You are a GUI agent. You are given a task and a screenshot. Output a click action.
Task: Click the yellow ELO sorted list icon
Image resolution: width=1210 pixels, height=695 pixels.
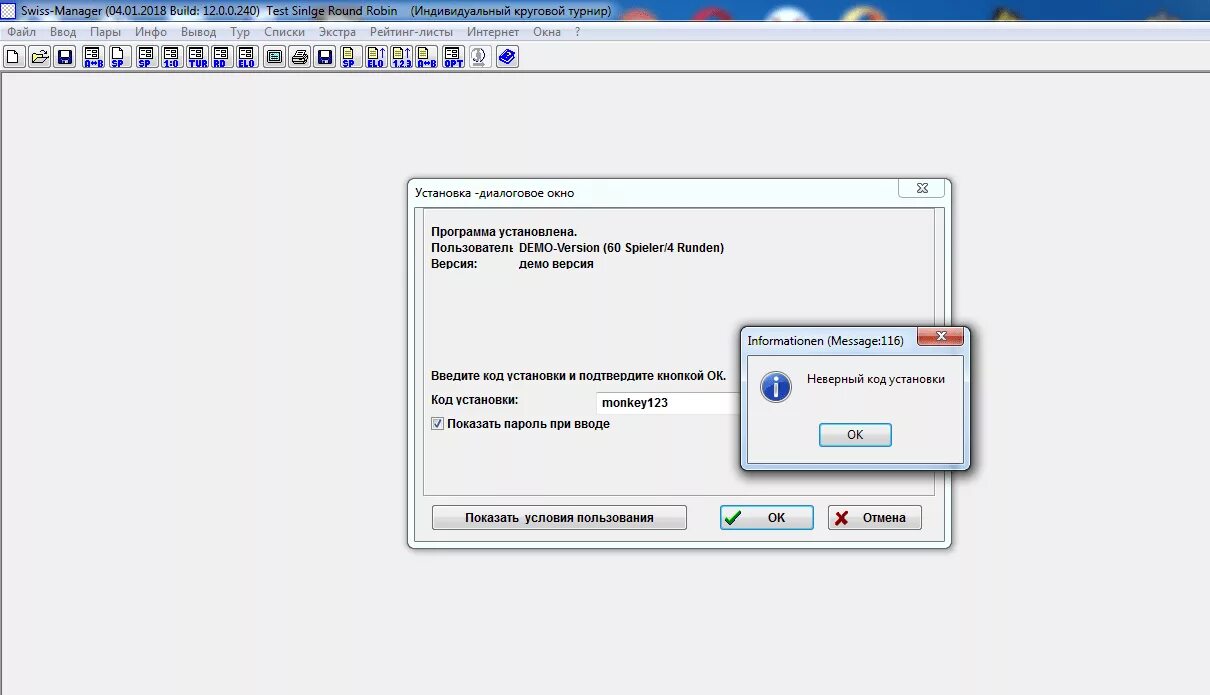pos(376,57)
